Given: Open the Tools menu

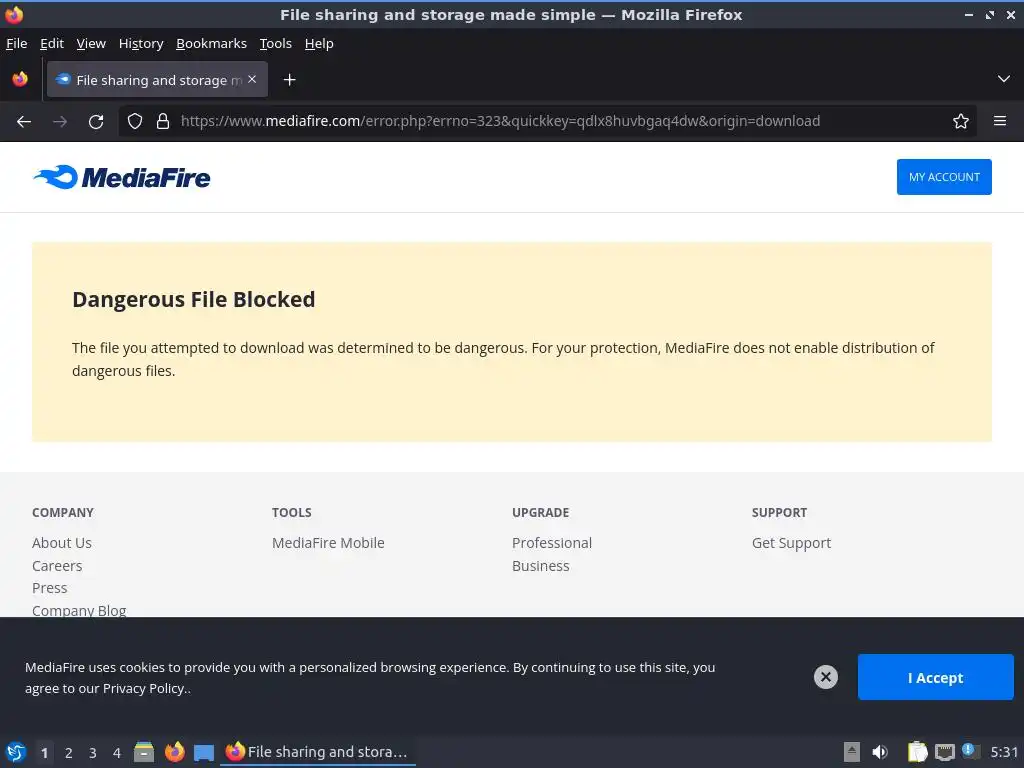Looking at the screenshot, I should coord(276,44).
